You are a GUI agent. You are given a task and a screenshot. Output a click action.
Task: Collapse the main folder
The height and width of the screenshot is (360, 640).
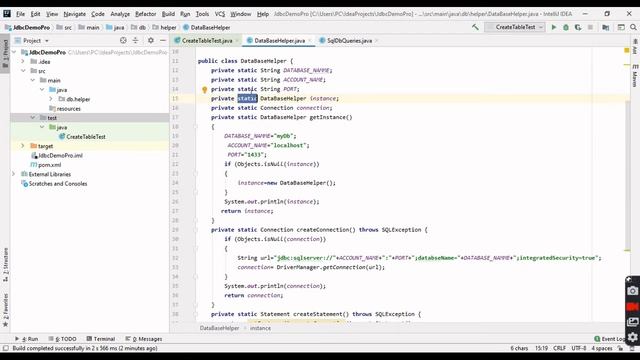pos(33,80)
